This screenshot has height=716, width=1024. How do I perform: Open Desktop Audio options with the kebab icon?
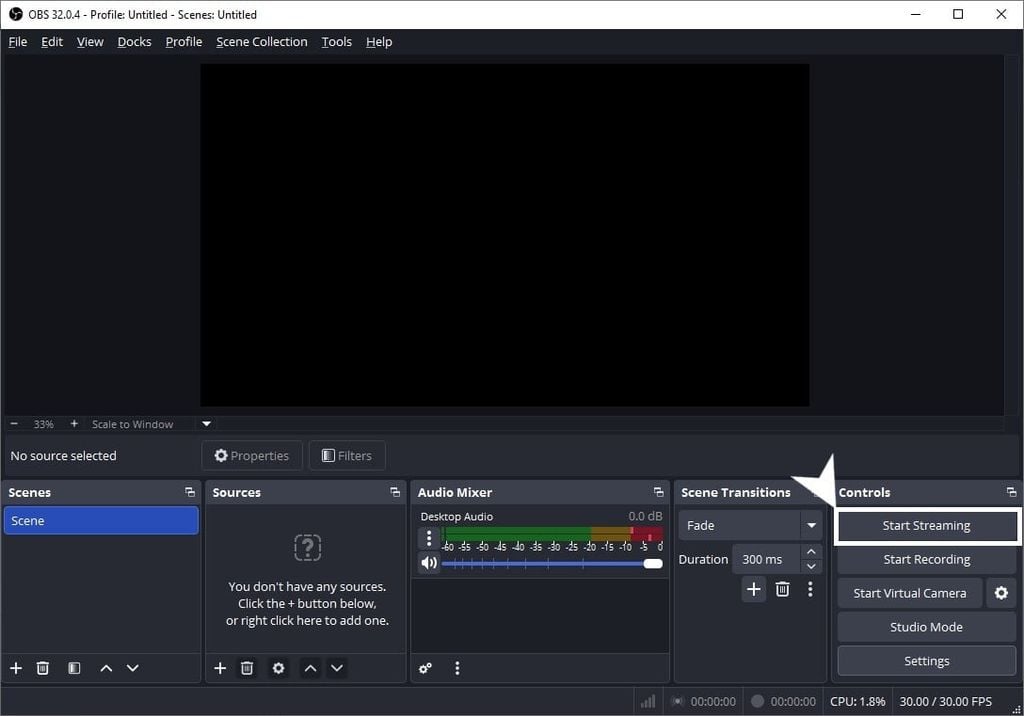point(429,539)
